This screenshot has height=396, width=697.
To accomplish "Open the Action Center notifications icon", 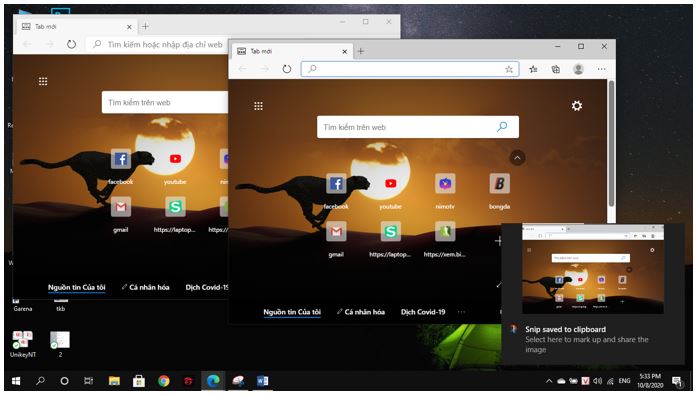I will pos(677,381).
